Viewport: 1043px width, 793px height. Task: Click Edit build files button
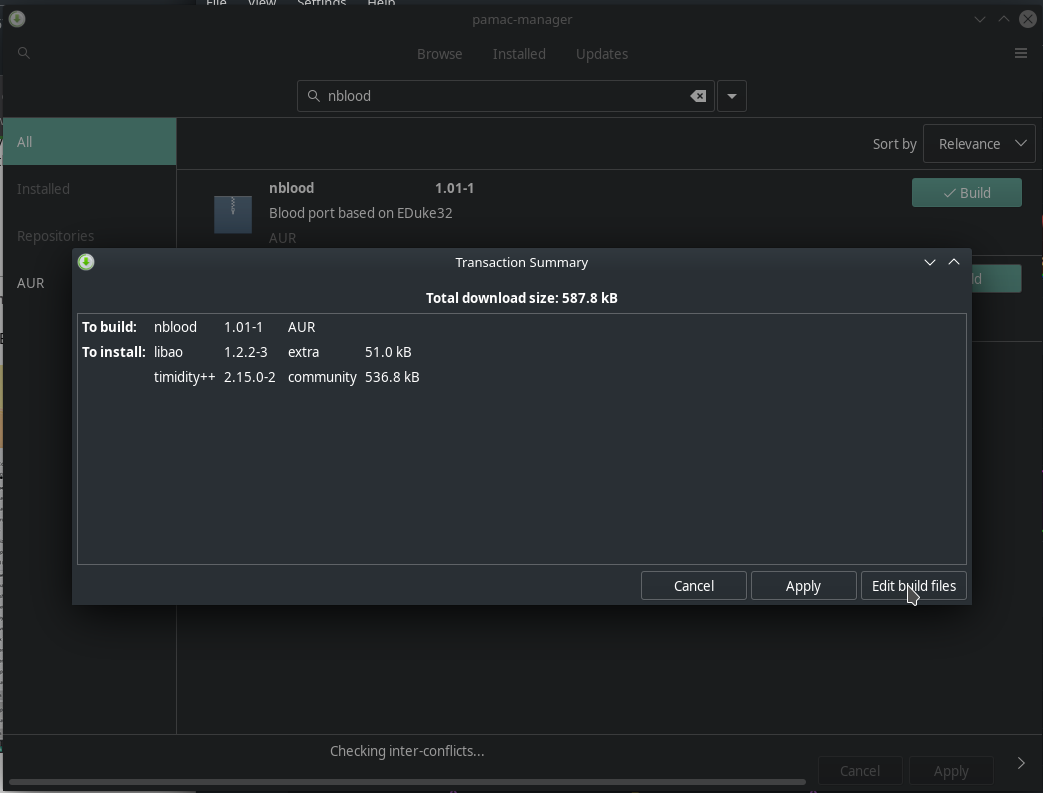[x=914, y=586]
